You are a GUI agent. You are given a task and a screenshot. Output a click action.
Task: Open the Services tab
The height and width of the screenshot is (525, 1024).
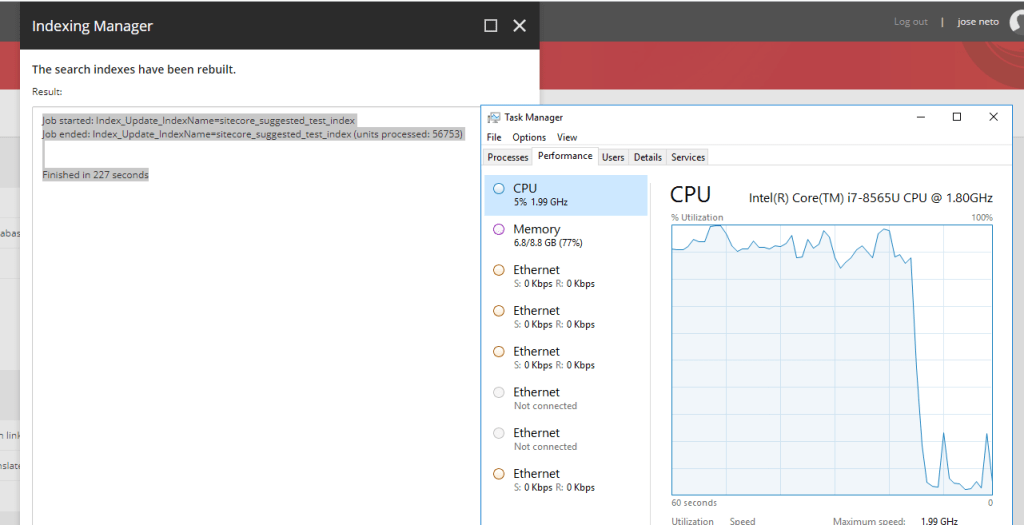[688, 157]
